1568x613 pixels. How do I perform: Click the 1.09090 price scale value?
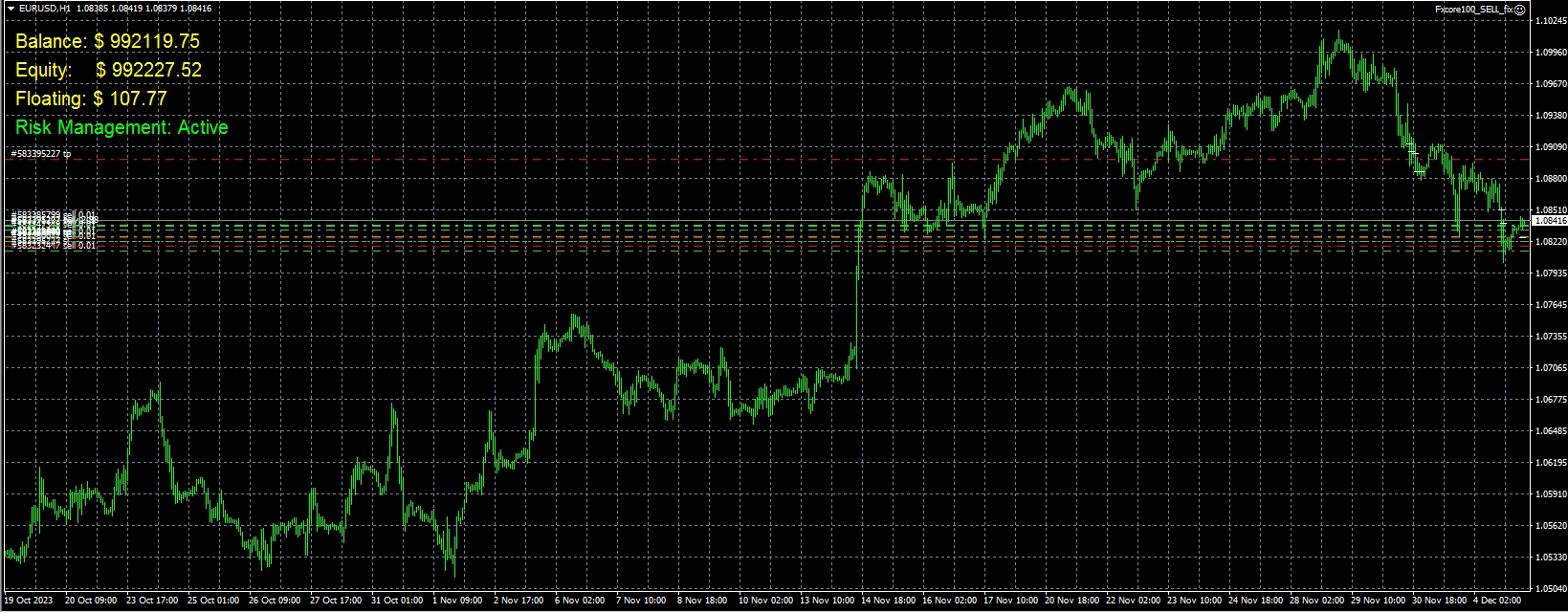1551,147
